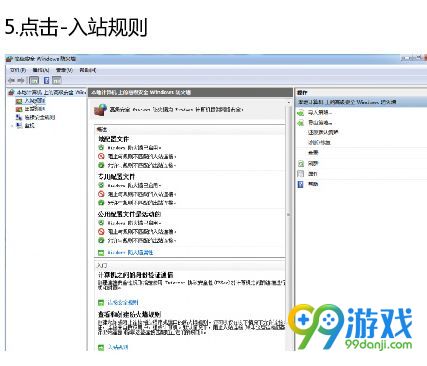The image size is (427, 366).
Task: Click the 属性 properties icon in actions pane
Action: (x=301, y=174)
